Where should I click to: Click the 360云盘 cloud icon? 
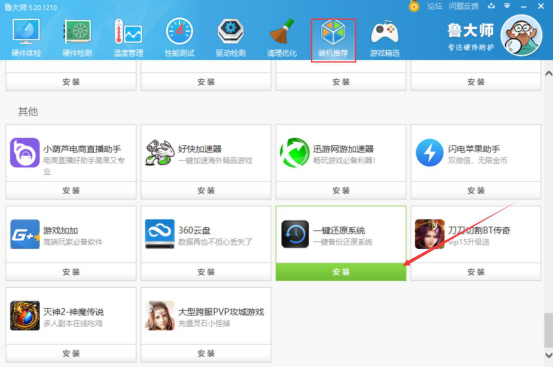click(x=160, y=234)
